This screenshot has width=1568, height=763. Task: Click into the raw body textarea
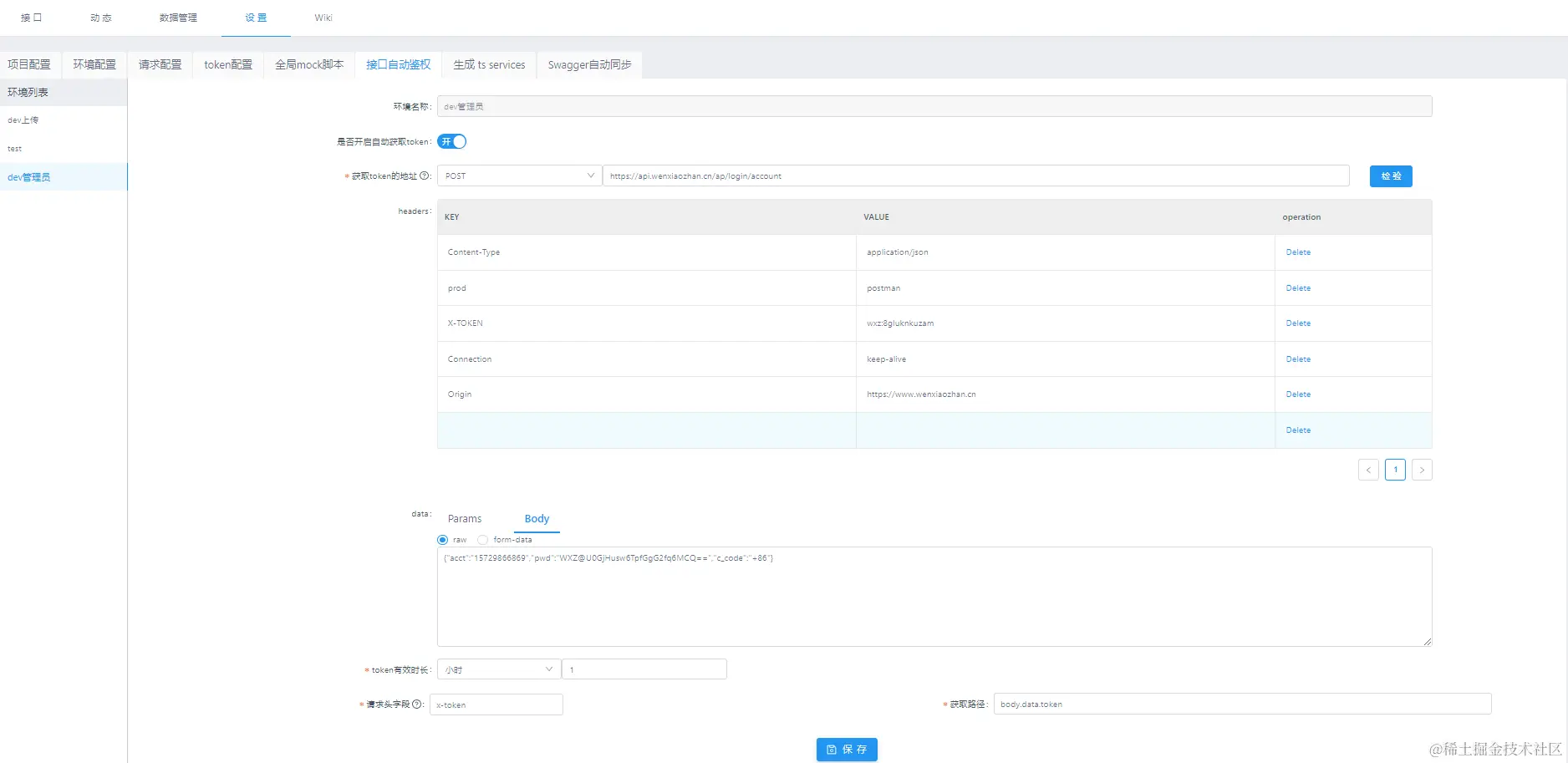coord(934,597)
